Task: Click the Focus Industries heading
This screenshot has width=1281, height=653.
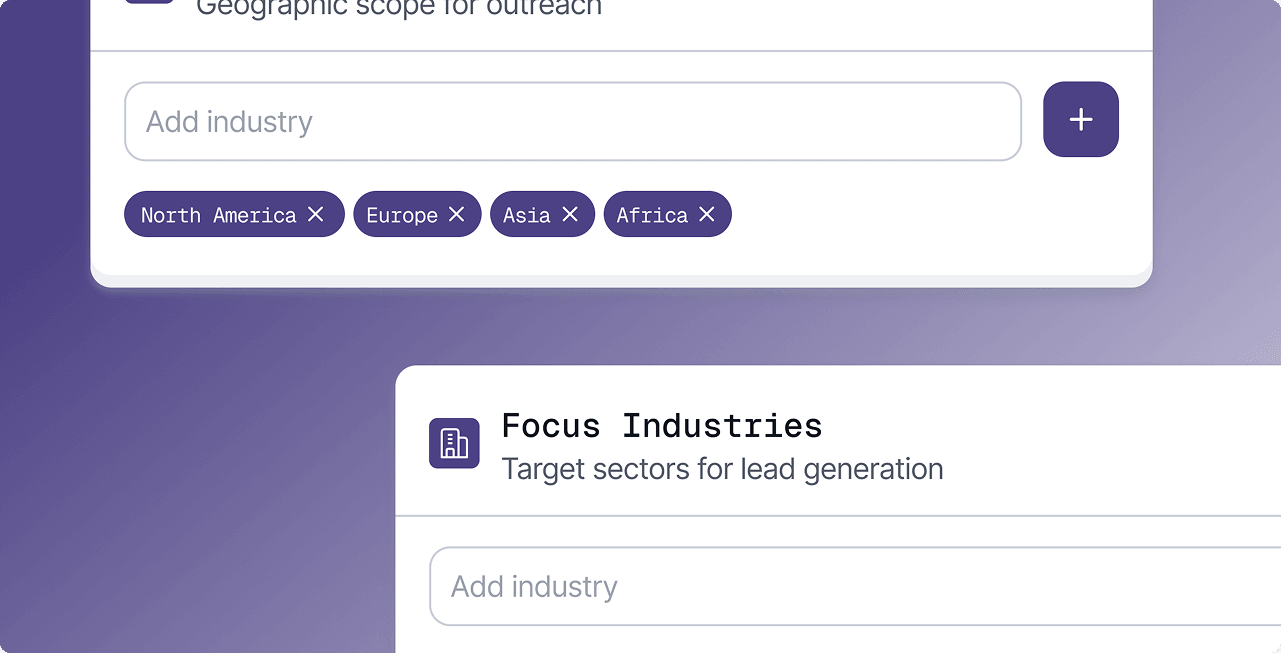Action: pyautogui.click(x=662, y=426)
